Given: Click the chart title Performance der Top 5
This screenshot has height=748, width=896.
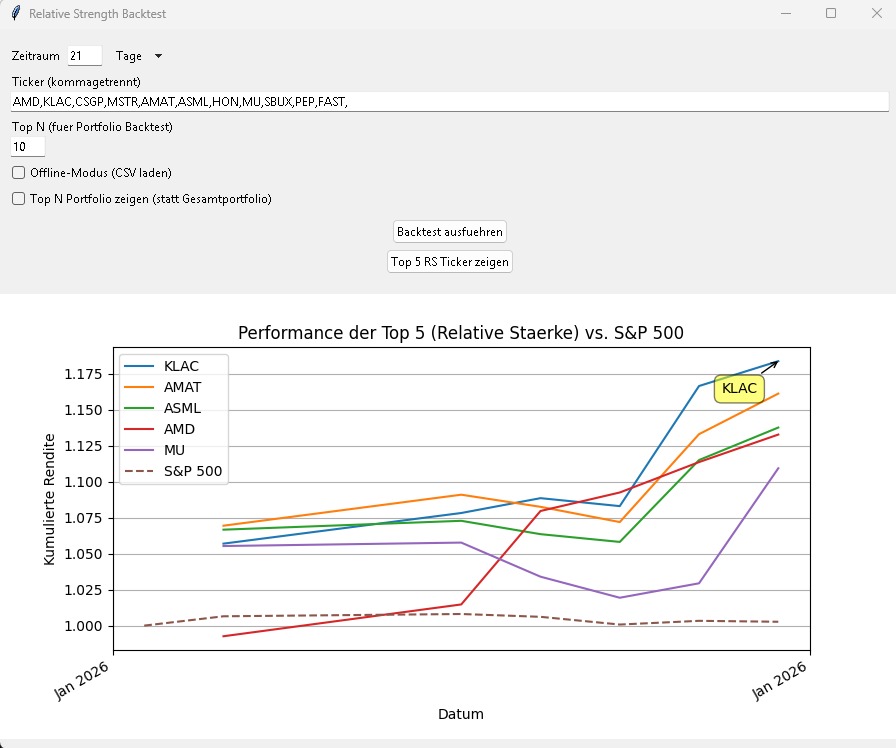Looking at the screenshot, I should pyautogui.click(x=461, y=333).
